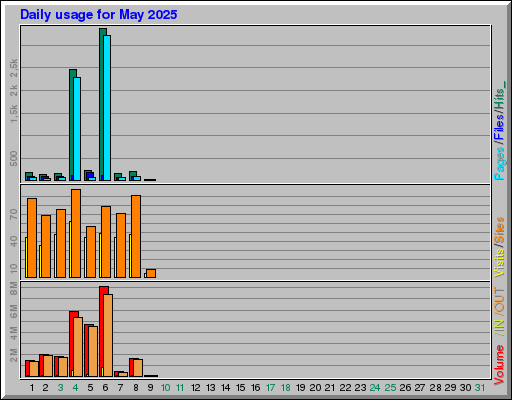Click the red Volume bar for day 6

104,331
